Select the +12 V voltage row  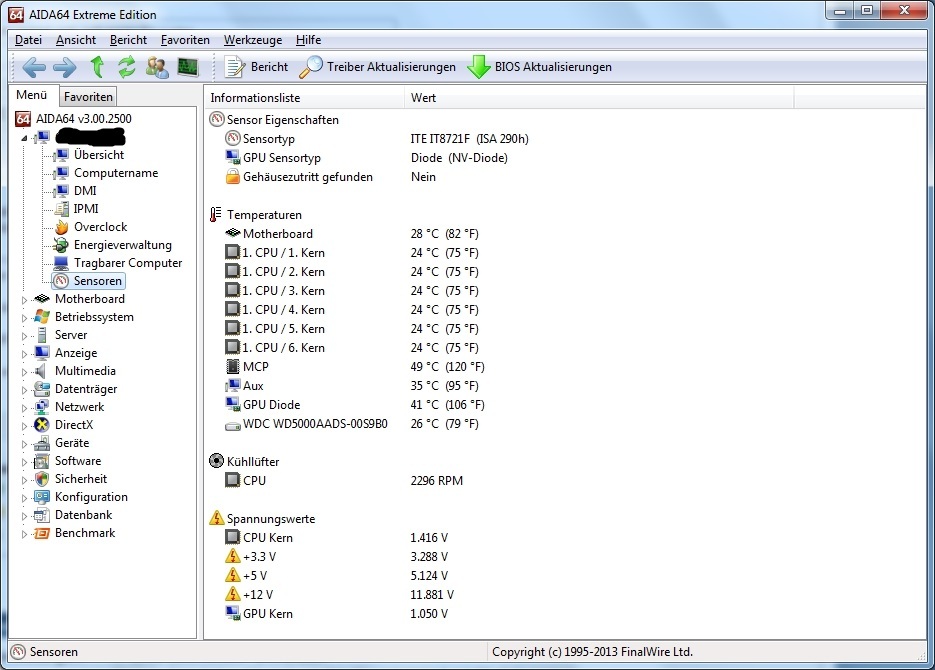click(x=340, y=595)
